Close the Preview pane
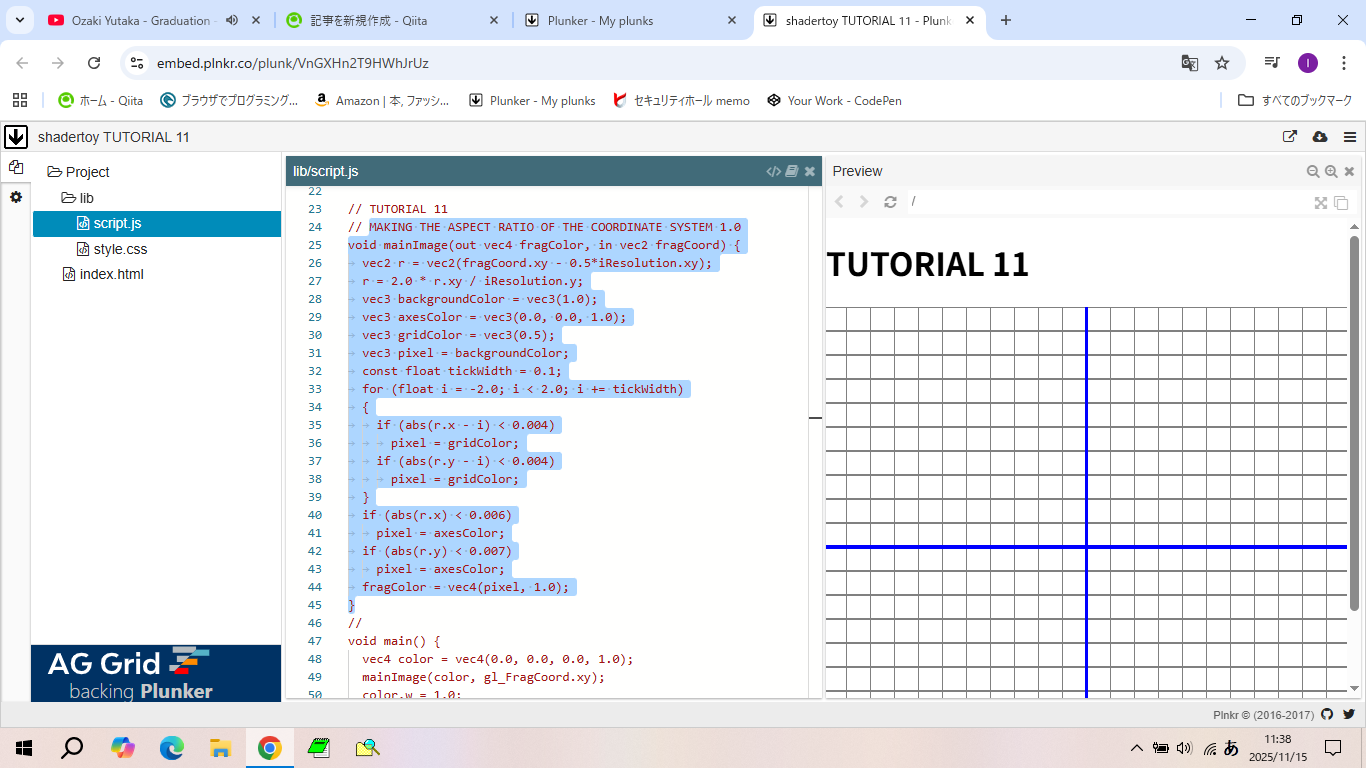Viewport: 1366px width, 768px height. 1349,171
